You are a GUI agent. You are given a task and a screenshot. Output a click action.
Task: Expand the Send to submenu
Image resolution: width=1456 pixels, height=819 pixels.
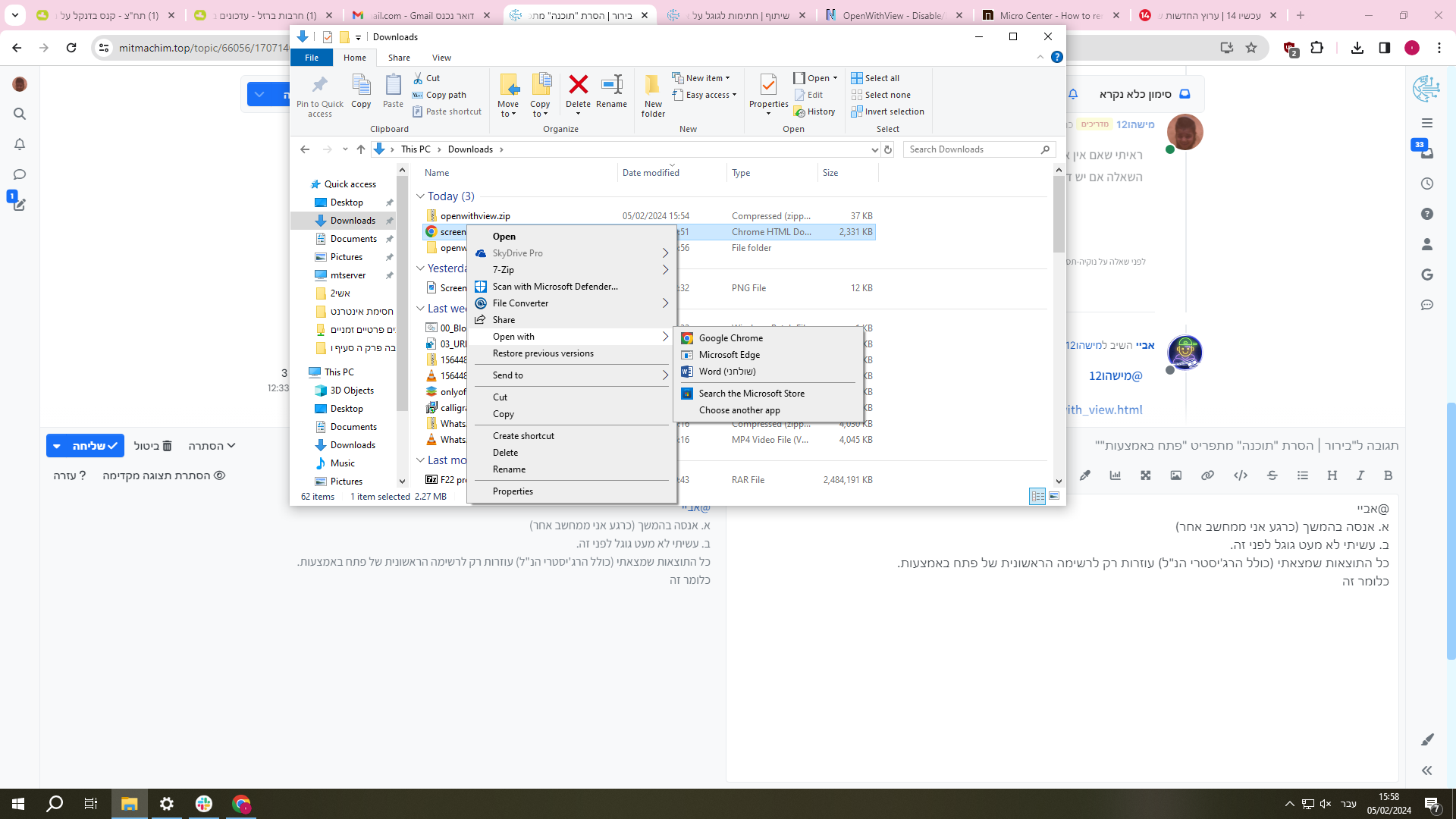[572, 375]
